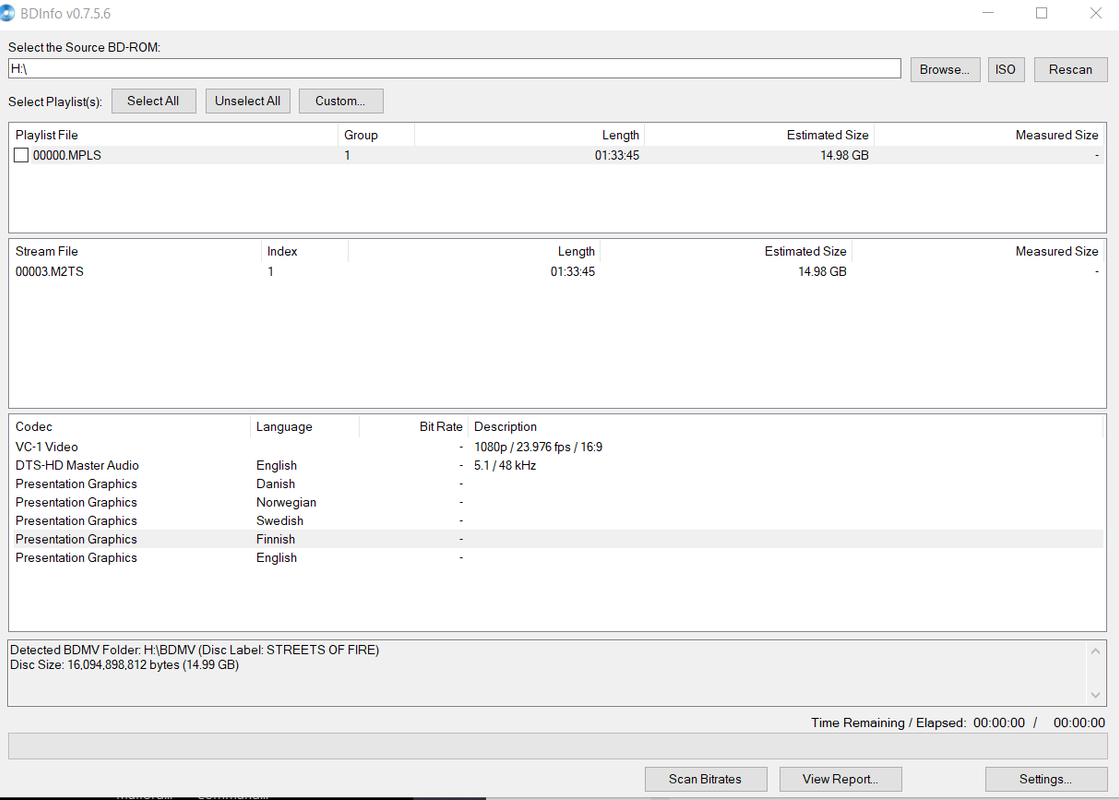Open the Custom... playlist dialog
1119x800 pixels.
coord(340,101)
